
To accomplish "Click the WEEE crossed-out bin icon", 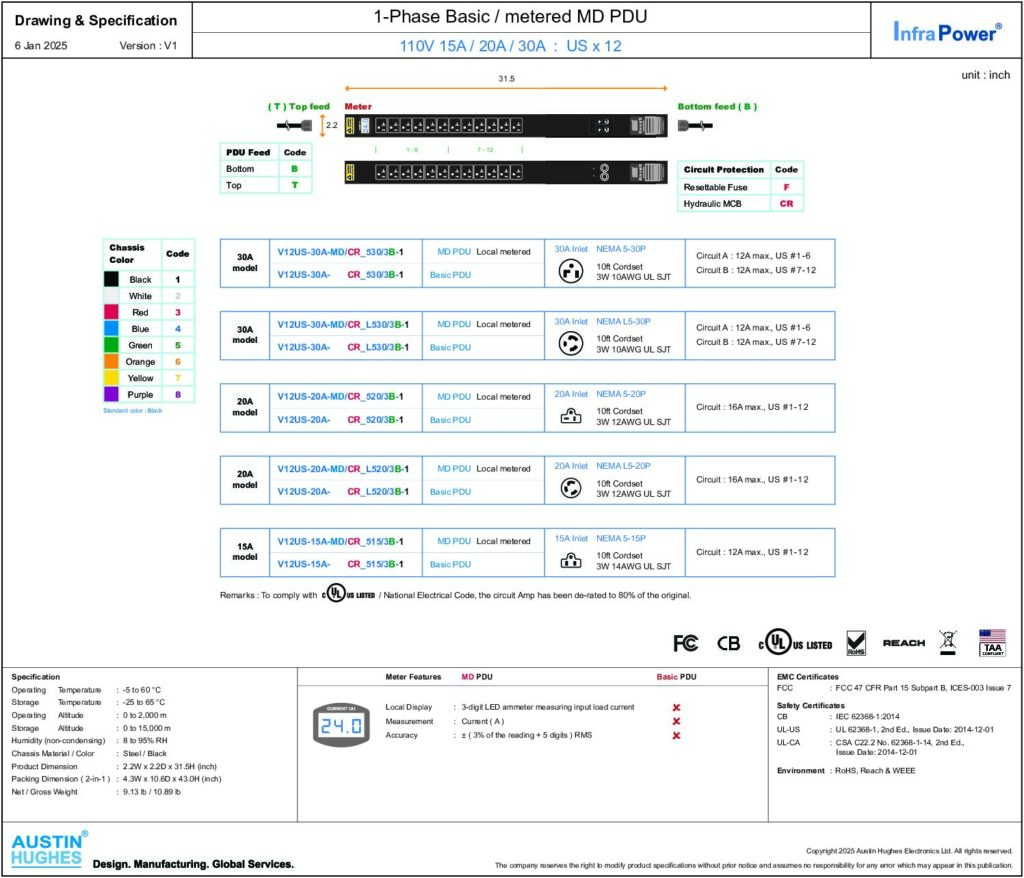I will [948, 642].
